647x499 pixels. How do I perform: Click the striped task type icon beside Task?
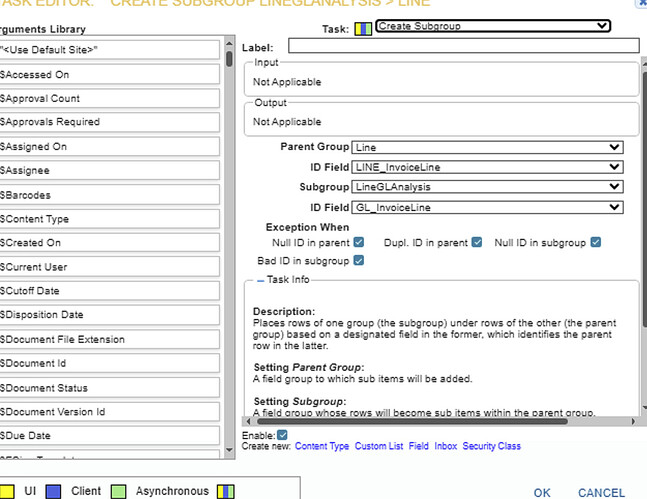point(363,28)
